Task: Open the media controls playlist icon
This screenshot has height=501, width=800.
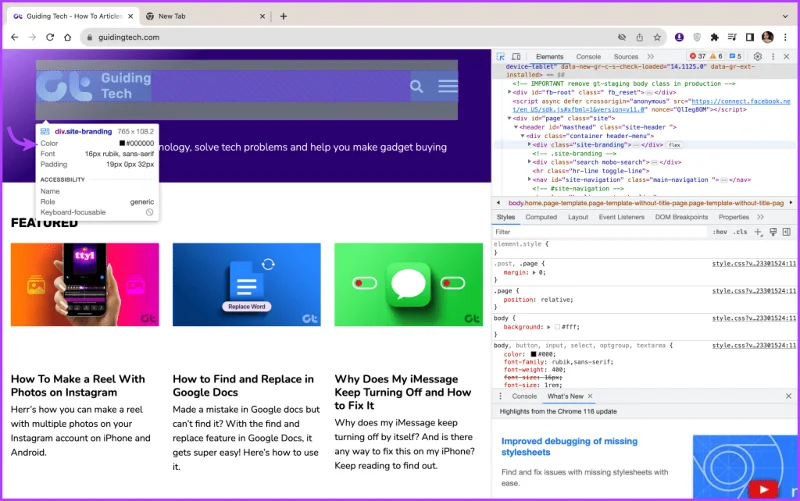Action: coord(732,37)
